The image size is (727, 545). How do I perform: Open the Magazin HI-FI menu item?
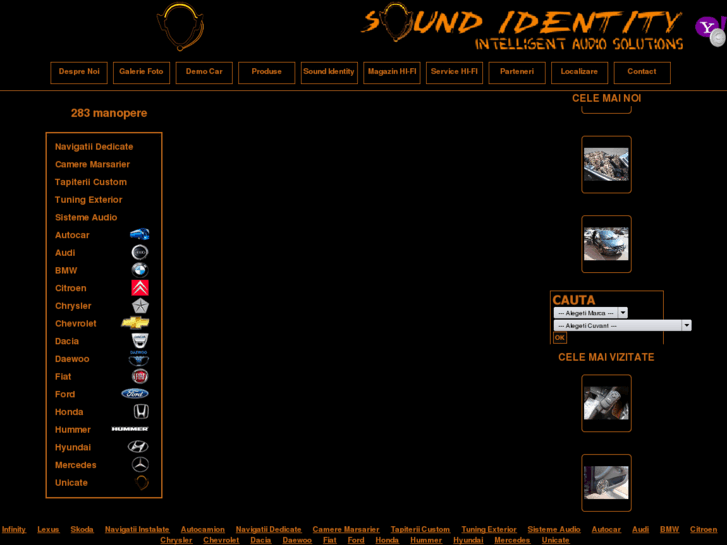point(392,72)
